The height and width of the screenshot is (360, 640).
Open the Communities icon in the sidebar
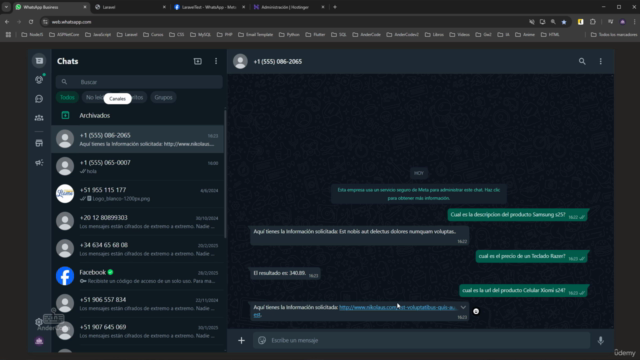coord(39,118)
